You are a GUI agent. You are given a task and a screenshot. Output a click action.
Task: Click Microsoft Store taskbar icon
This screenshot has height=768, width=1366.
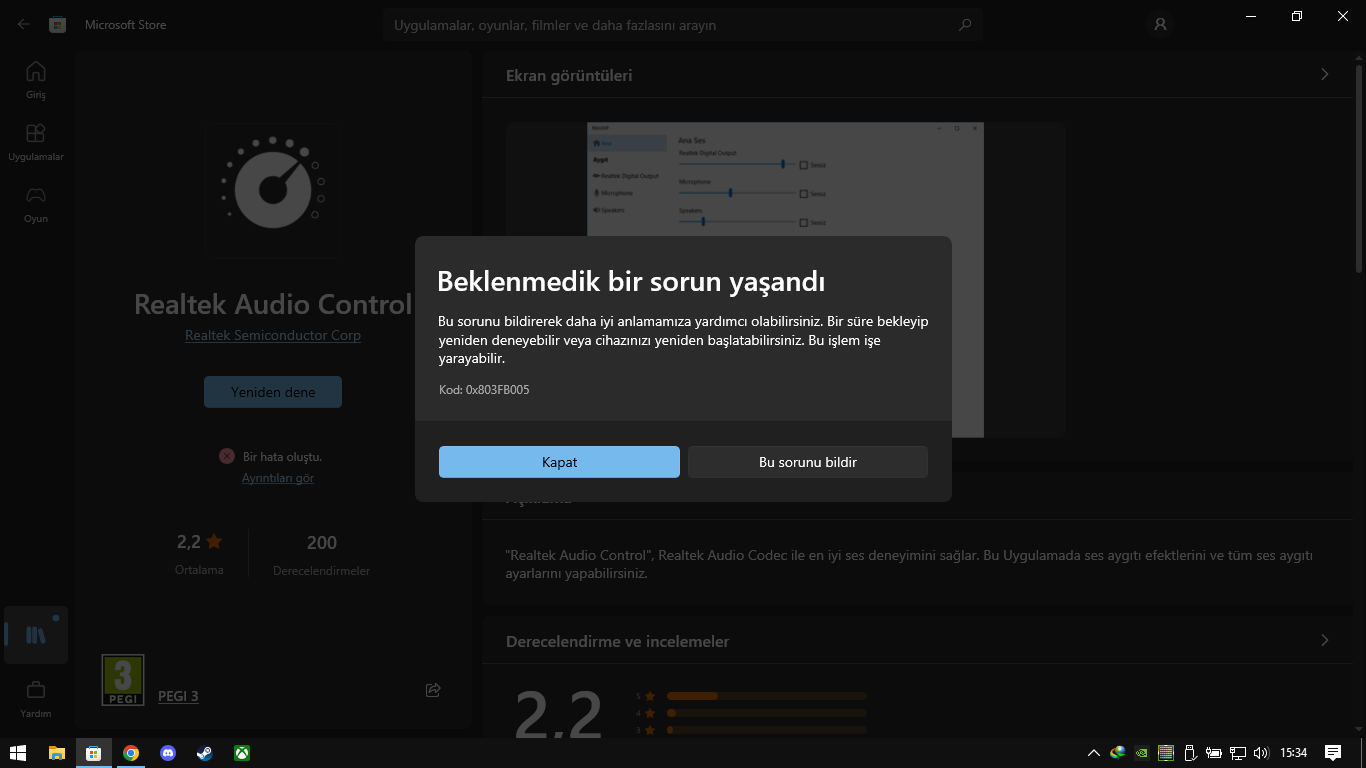93,753
